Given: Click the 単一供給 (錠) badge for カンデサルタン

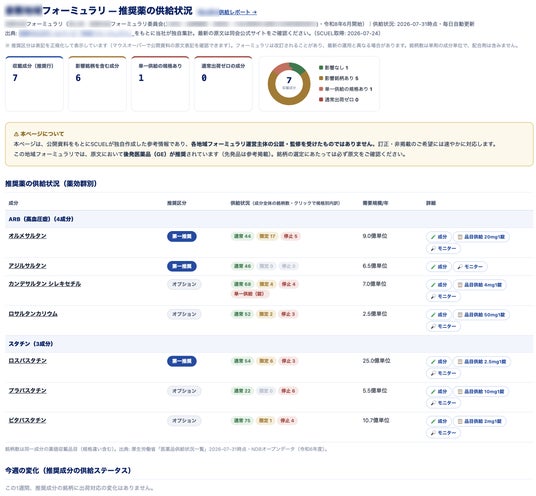Looking at the screenshot, I should pyautogui.click(x=250, y=294).
